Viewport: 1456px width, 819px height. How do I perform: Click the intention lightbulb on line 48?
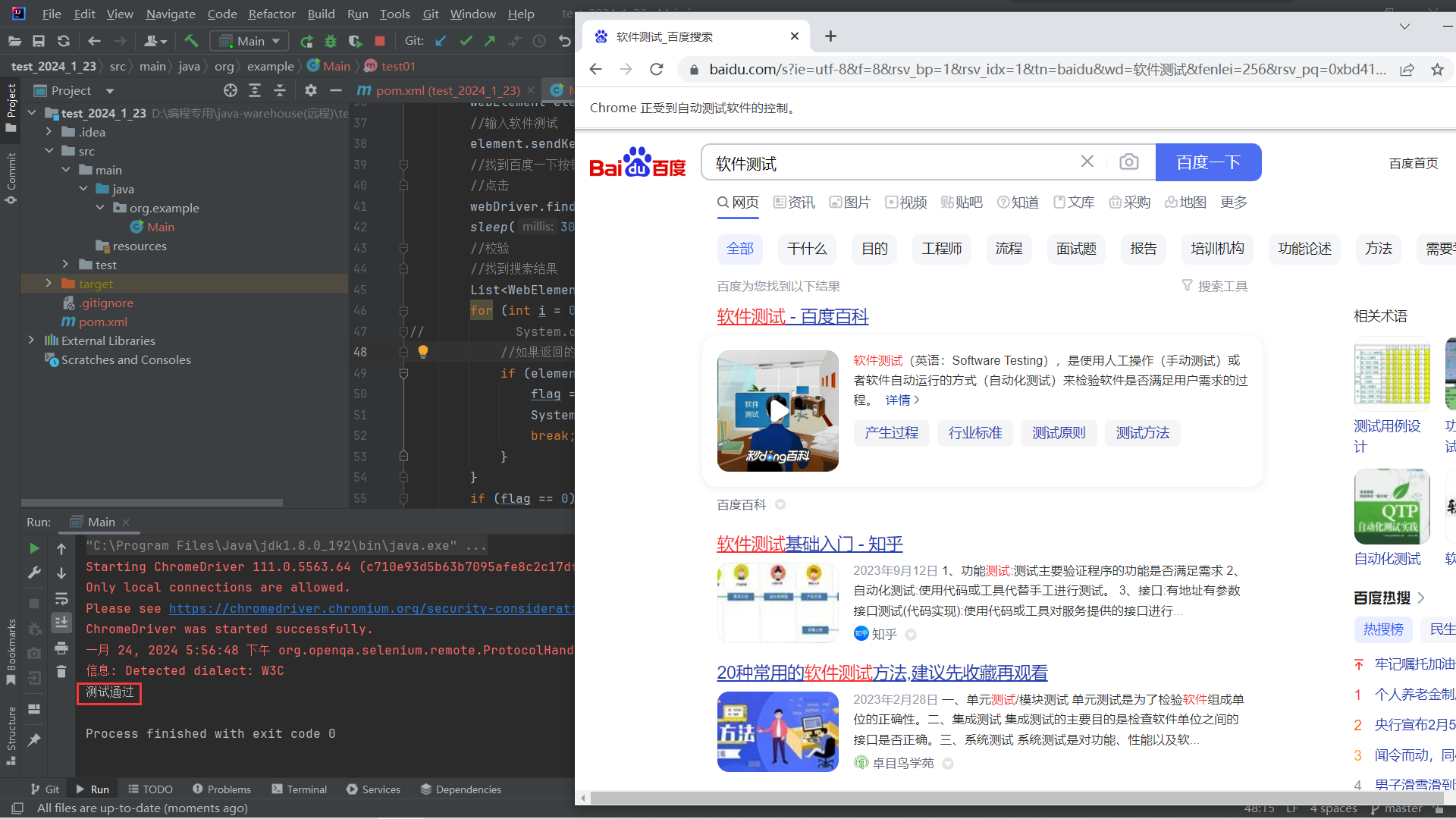point(423,351)
